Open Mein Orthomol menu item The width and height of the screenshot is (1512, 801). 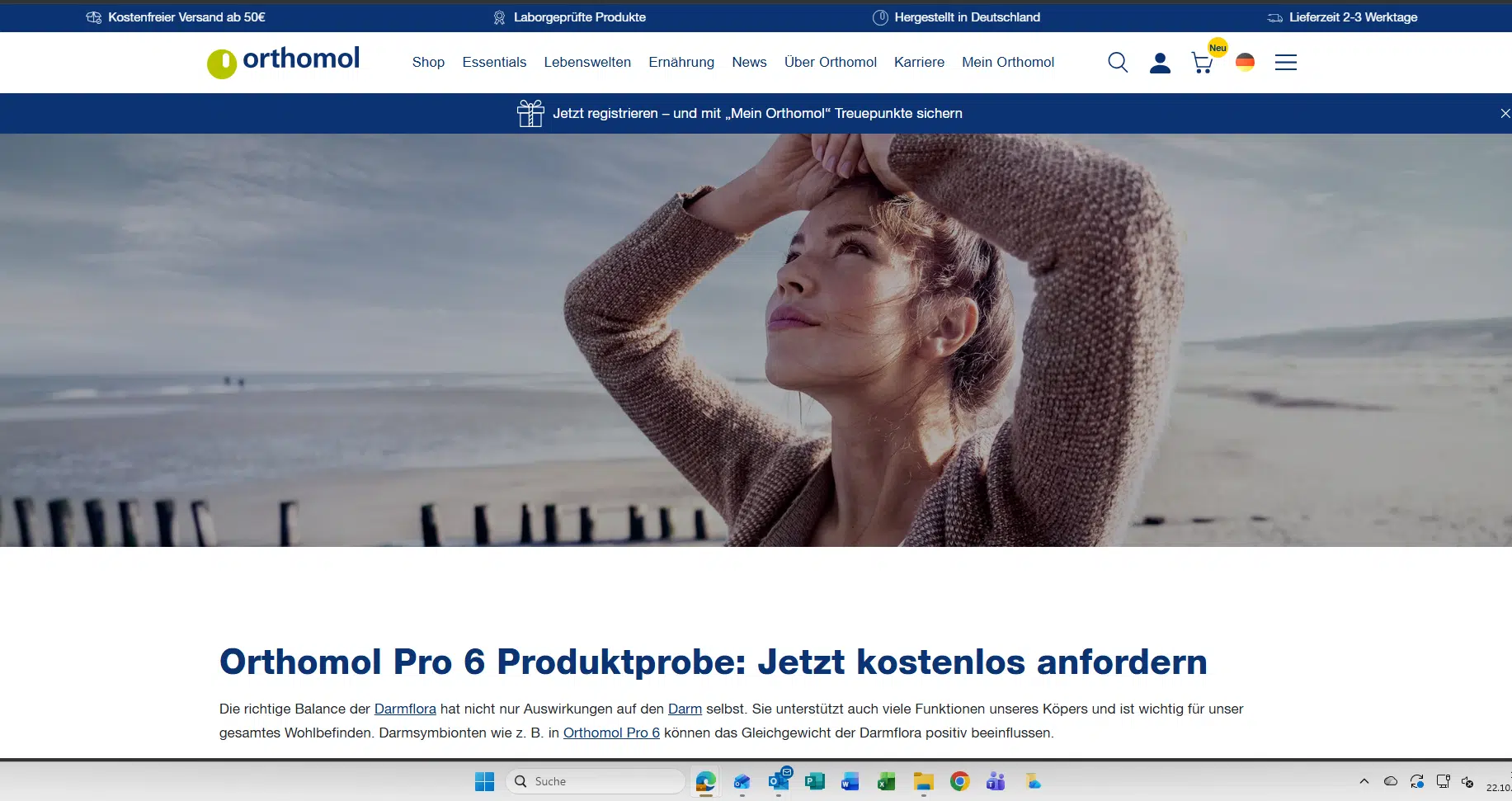coord(1008,62)
